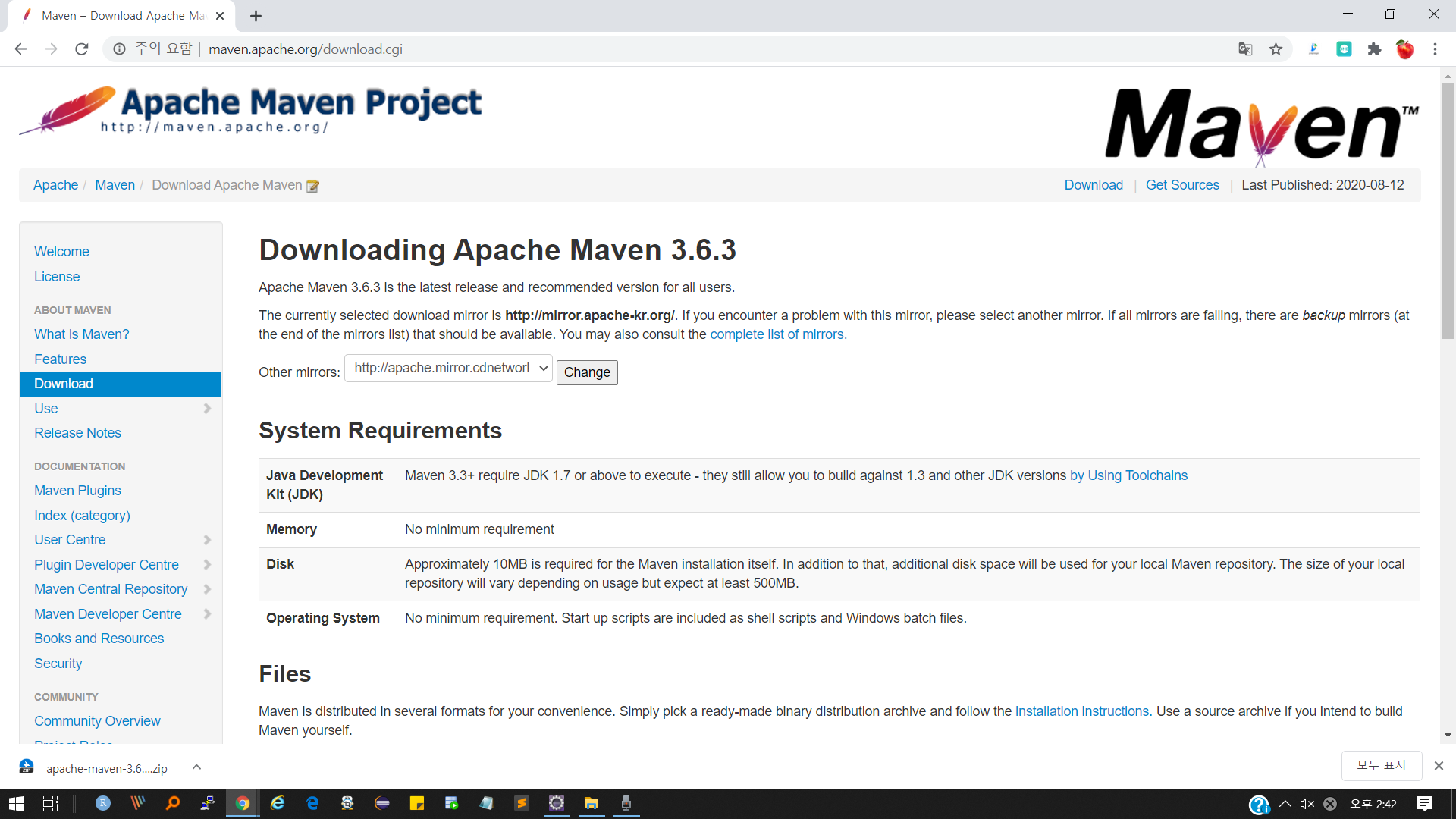Expand the User Centre submenu arrow
Image resolution: width=1456 pixels, height=819 pixels.
[x=207, y=540]
